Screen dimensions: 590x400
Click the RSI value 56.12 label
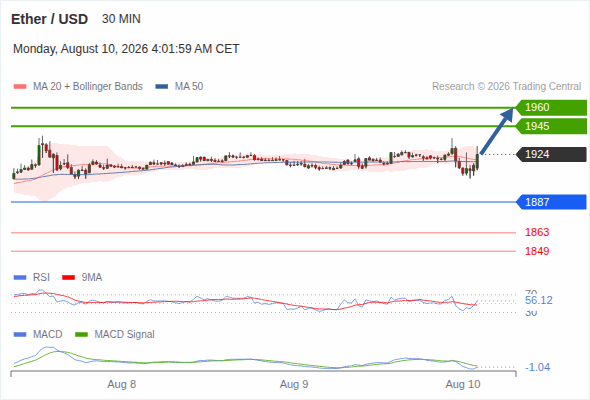[539, 300]
